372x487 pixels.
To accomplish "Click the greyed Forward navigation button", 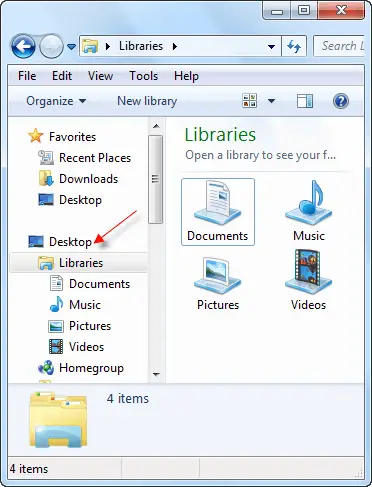I will tap(51, 46).
